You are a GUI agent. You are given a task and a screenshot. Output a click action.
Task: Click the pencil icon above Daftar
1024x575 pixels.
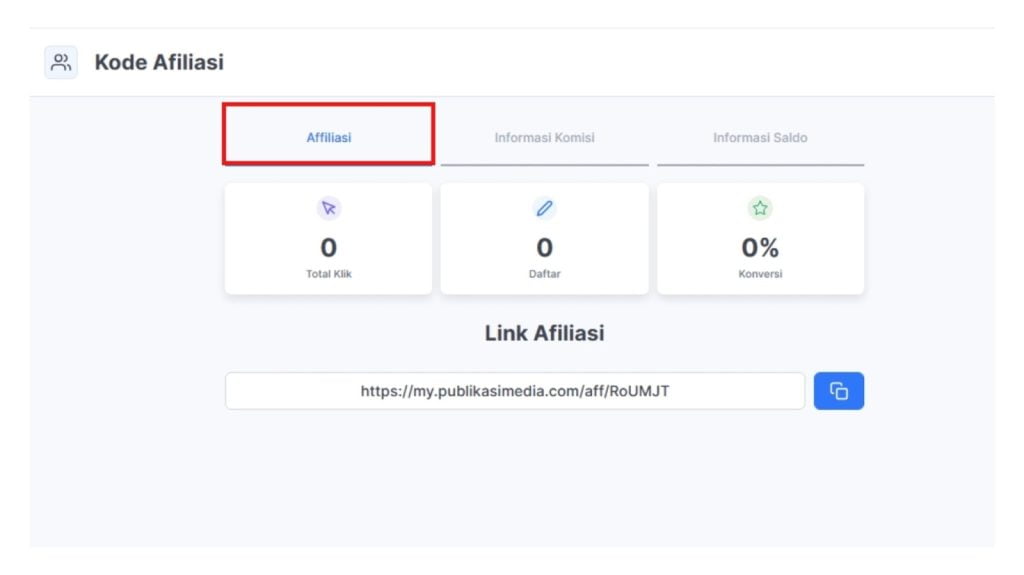544,208
